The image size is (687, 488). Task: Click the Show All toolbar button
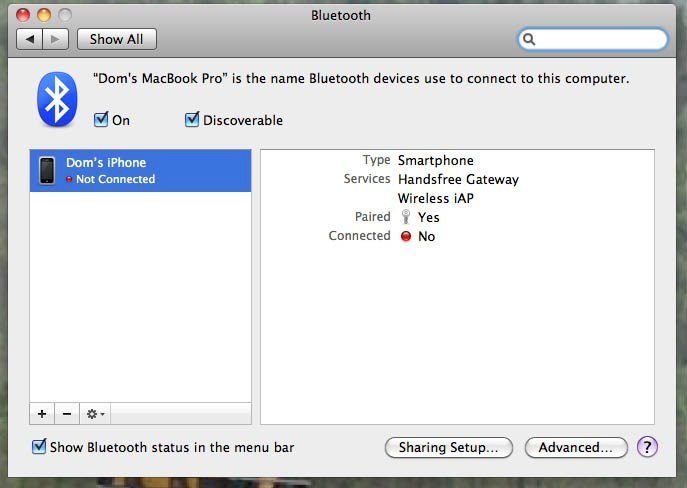pyautogui.click(x=116, y=39)
